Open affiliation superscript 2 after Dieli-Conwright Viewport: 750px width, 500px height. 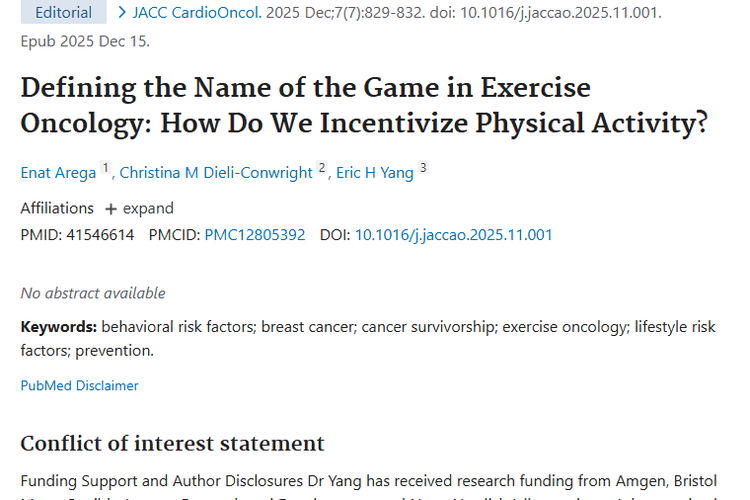click(322, 169)
